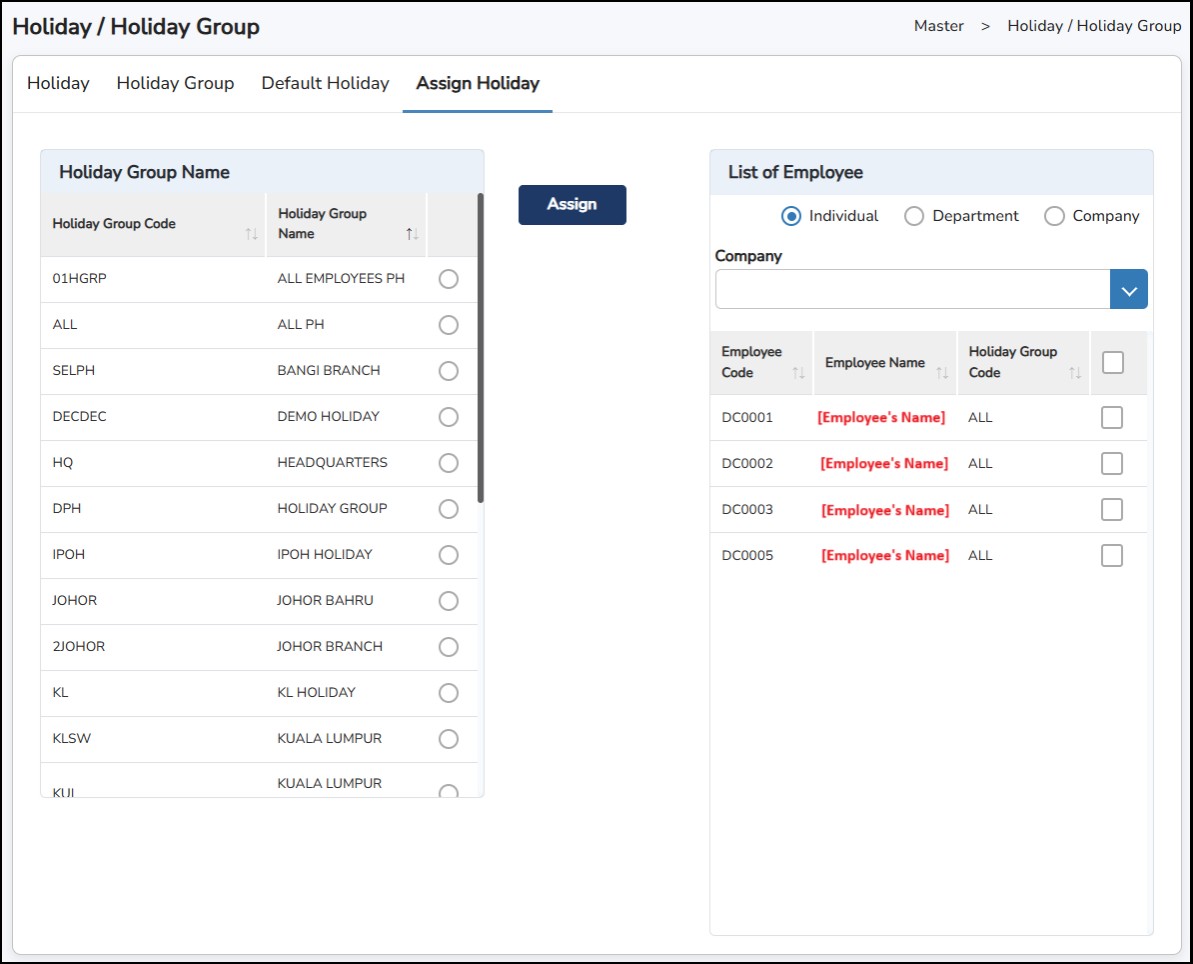Image resolution: width=1193 pixels, height=964 pixels.
Task: Click the holiday group list scrollbar
Action: click(x=481, y=350)
